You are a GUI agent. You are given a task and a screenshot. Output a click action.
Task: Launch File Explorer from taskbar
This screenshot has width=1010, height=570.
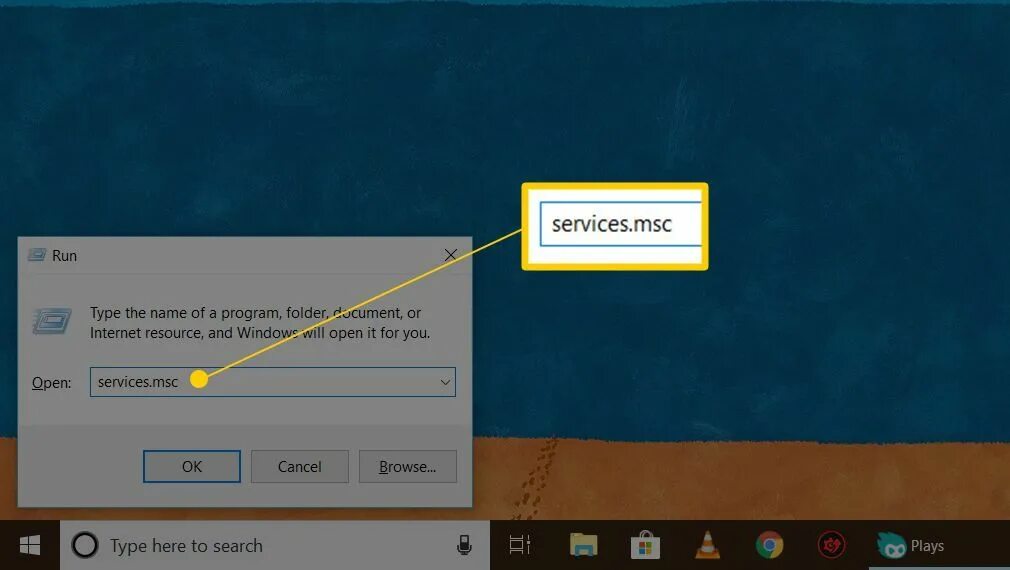point(584,546)
